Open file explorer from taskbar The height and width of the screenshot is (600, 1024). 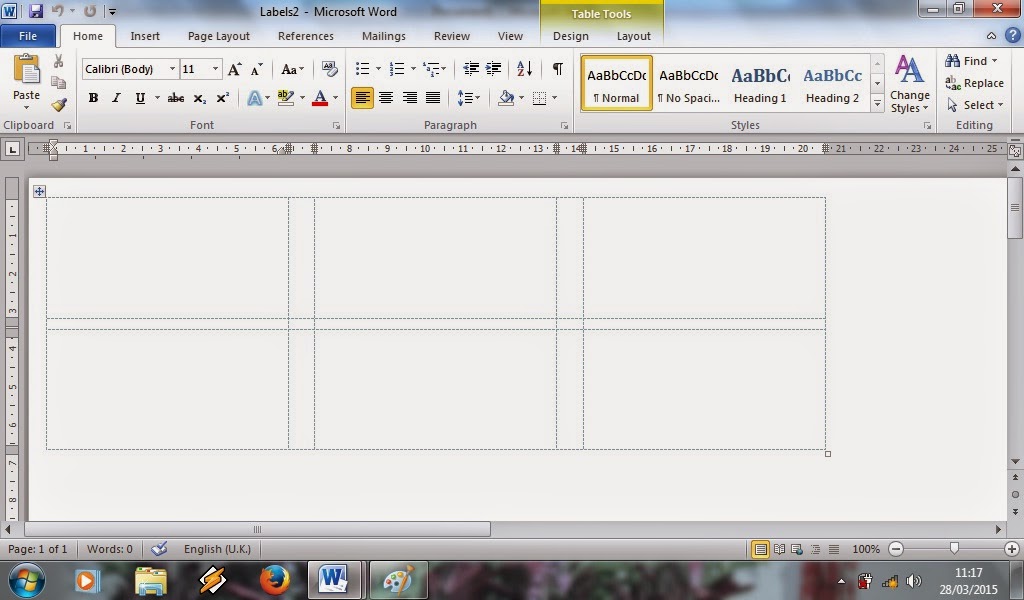coord(151,580)
